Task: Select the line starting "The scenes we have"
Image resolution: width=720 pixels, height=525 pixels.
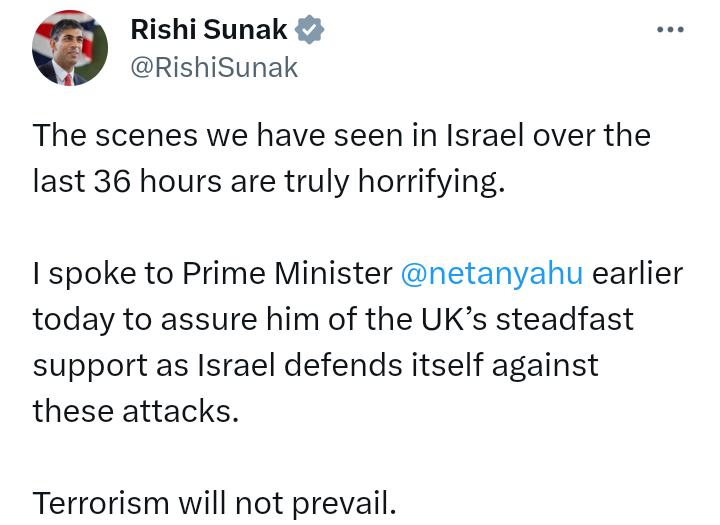Action: (x=340, y=135)
